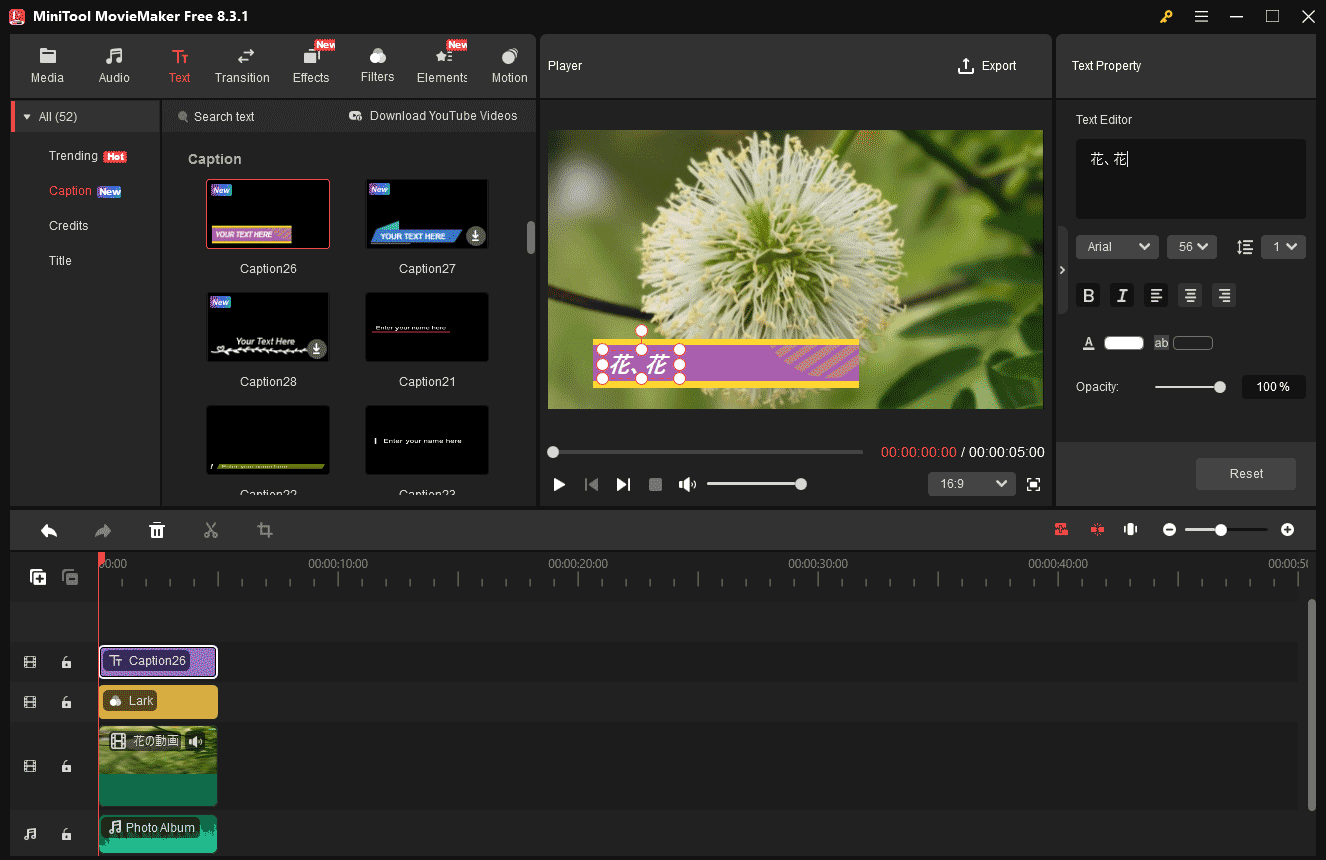The height and width of the screenshot is (860, 1326).
Task: Download the Caption27 template
Action: pos(476,236)
